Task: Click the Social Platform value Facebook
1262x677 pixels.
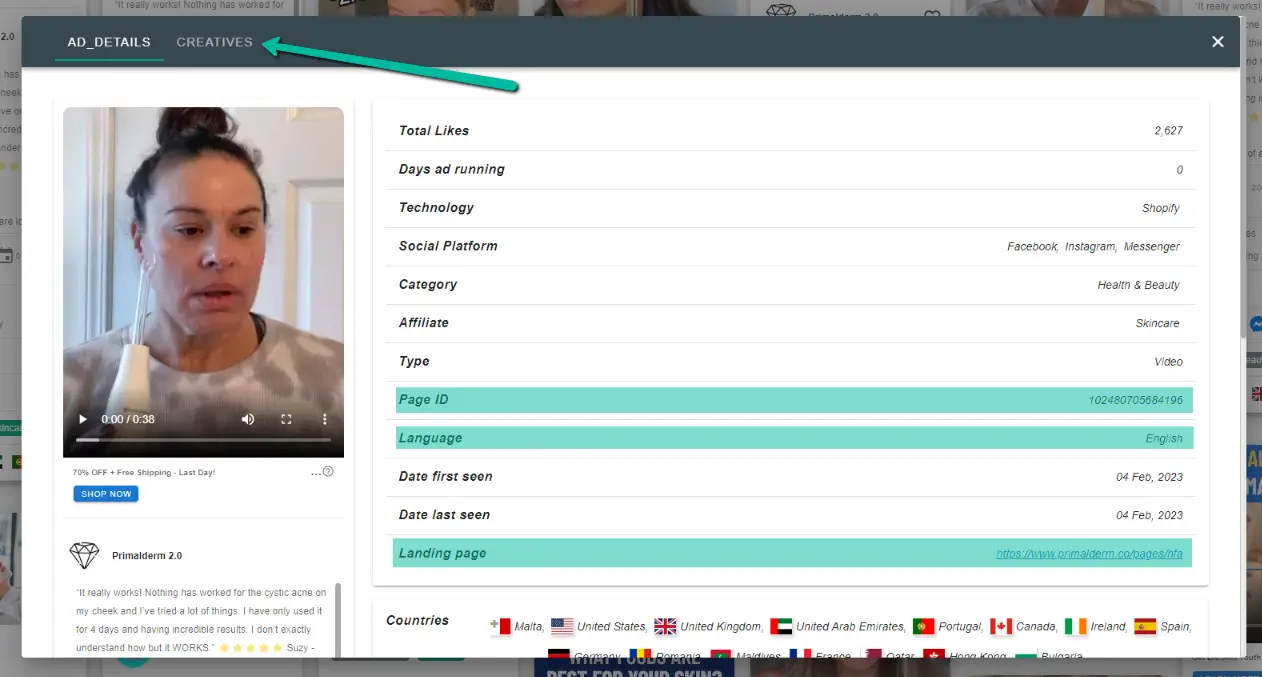Action: click(x=1032, y=246)
